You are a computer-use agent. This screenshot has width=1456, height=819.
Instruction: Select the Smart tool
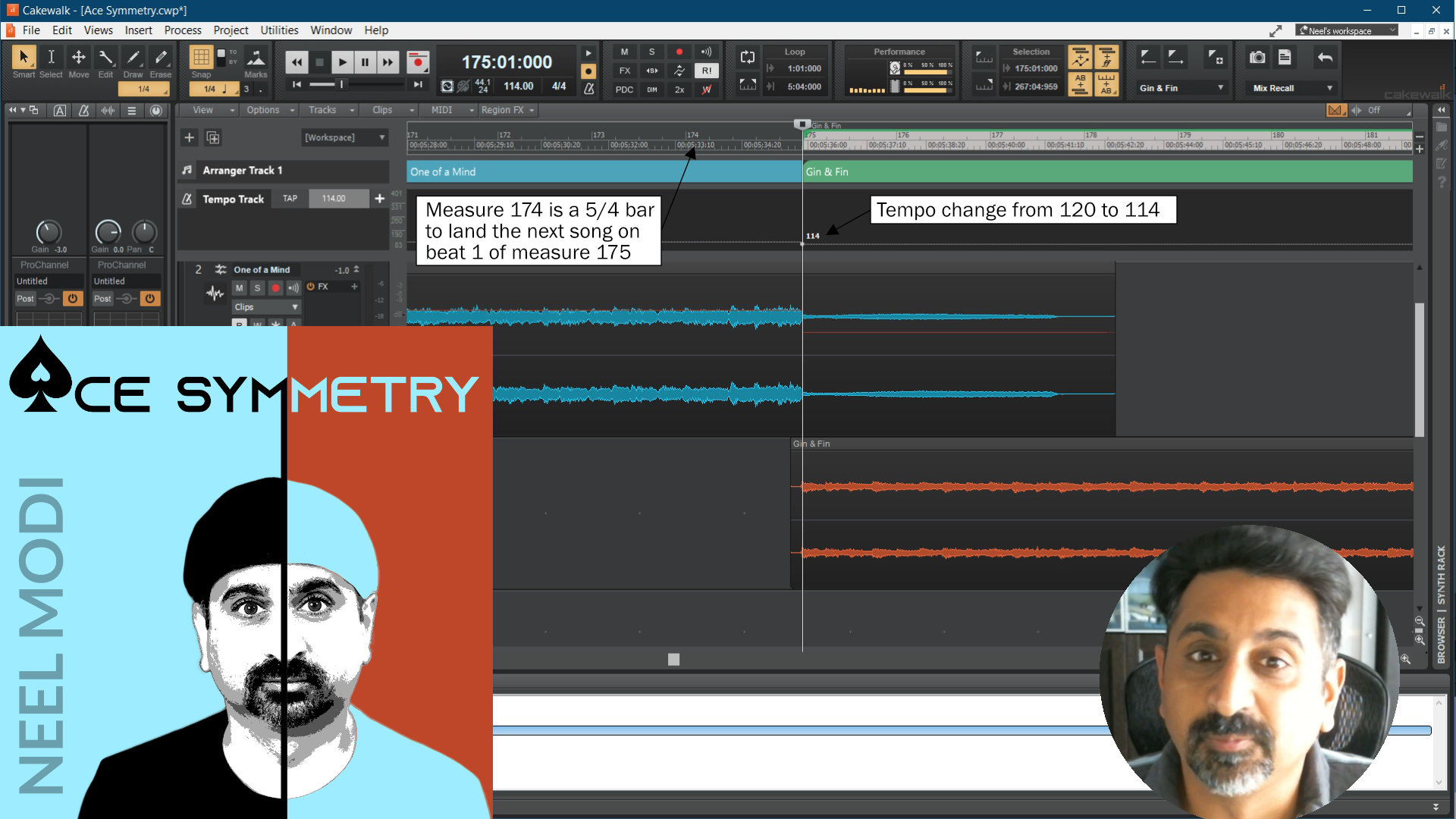coord(24,58)
